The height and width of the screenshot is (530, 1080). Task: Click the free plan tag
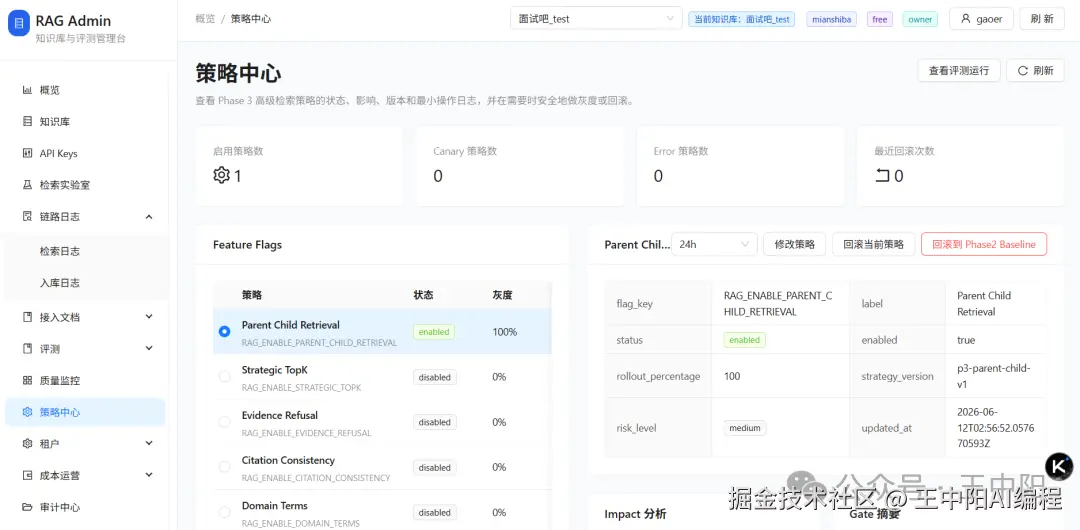(x=880, y=19)
